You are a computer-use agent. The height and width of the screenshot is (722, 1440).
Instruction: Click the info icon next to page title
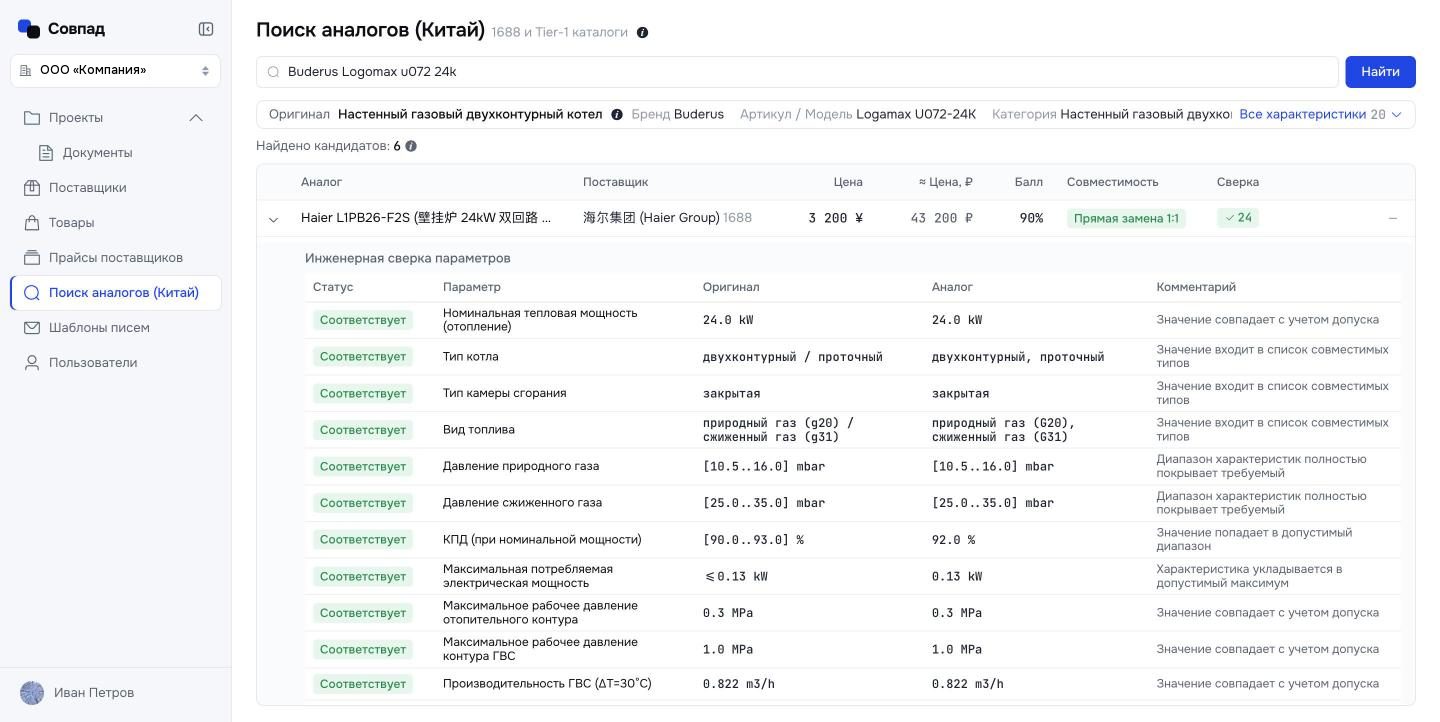coord(642,33)
